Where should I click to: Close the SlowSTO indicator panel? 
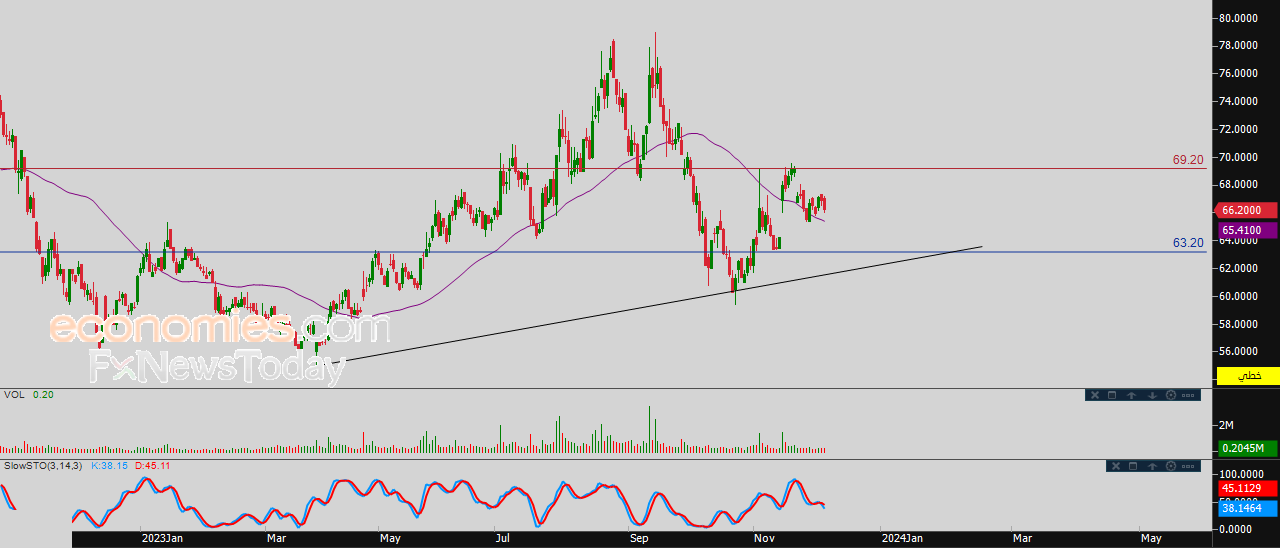[x=1116, y=466]
